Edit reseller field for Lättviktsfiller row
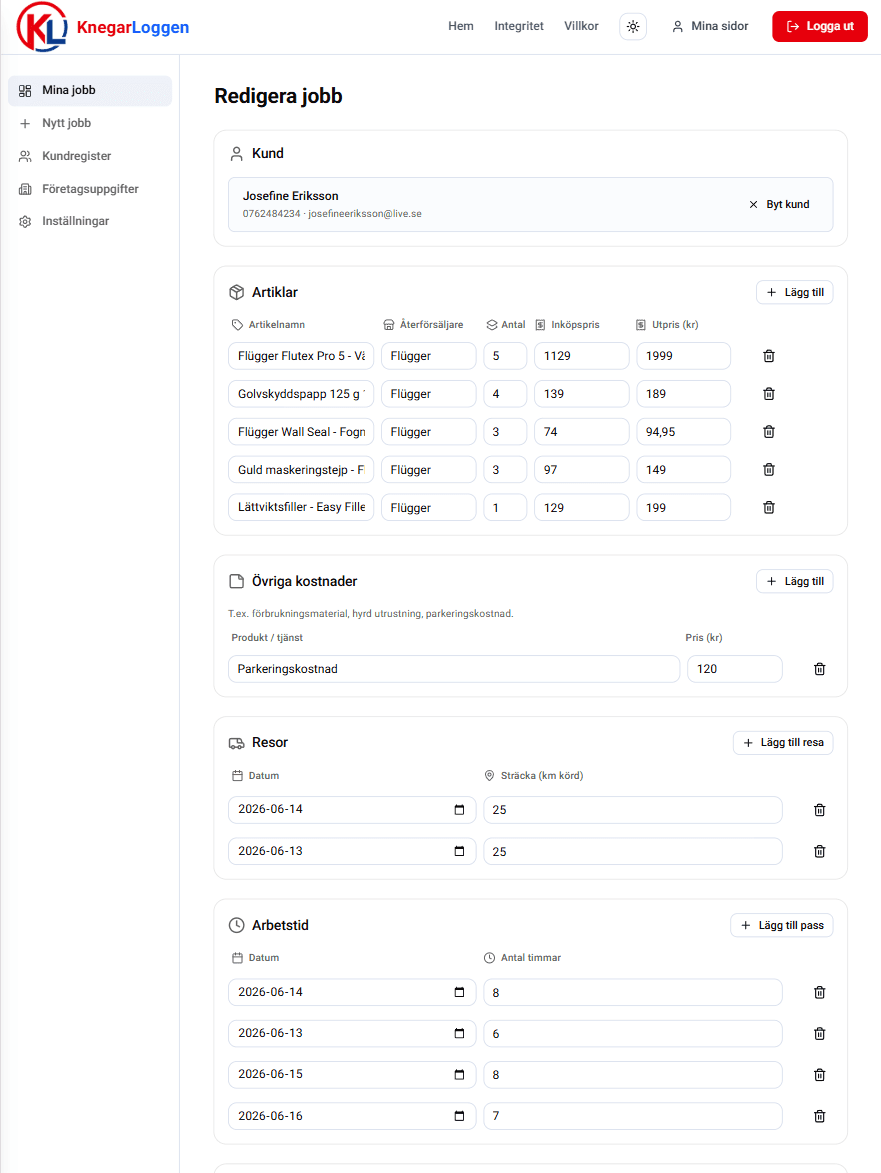Viewport: 881px width, 1173px height. point(429,507)
